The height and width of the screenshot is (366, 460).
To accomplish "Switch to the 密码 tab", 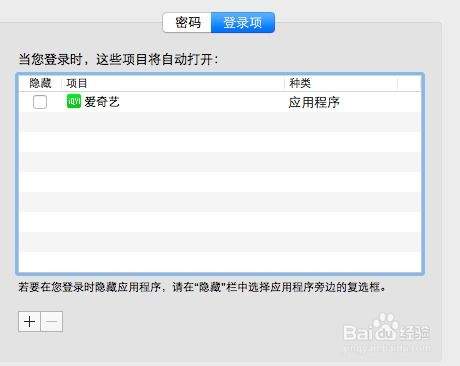I will (187, 23).
